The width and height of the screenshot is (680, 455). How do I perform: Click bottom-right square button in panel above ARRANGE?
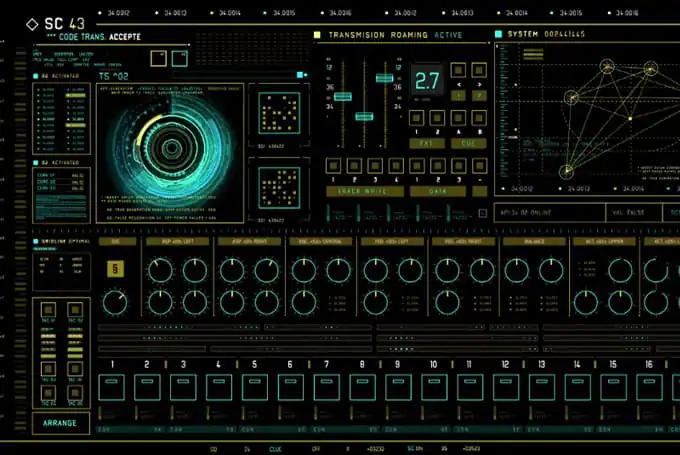tap(75, 393)
